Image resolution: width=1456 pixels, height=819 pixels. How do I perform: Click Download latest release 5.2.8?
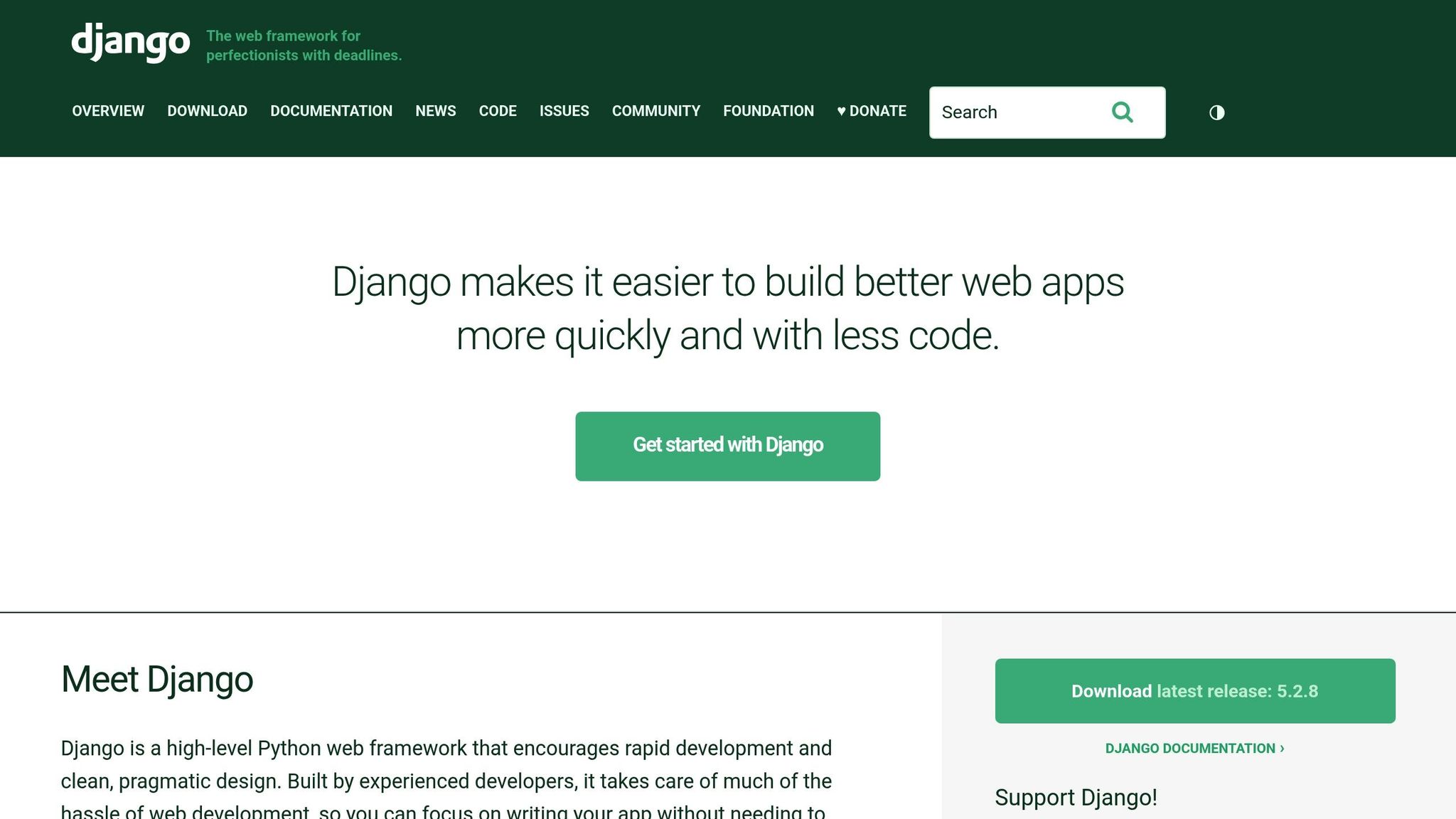tap(1195, 690)
